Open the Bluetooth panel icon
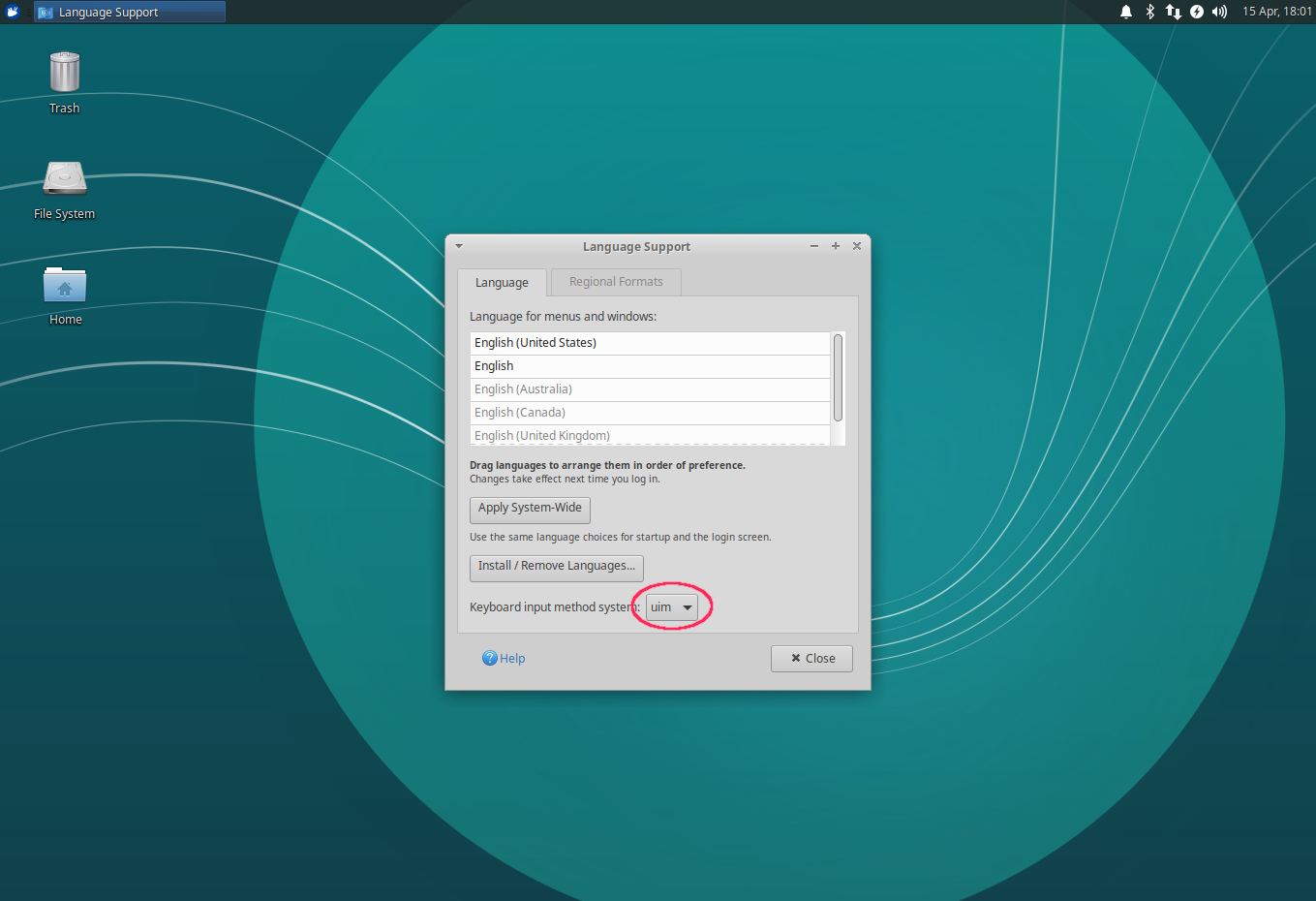 click(1150, 12)
